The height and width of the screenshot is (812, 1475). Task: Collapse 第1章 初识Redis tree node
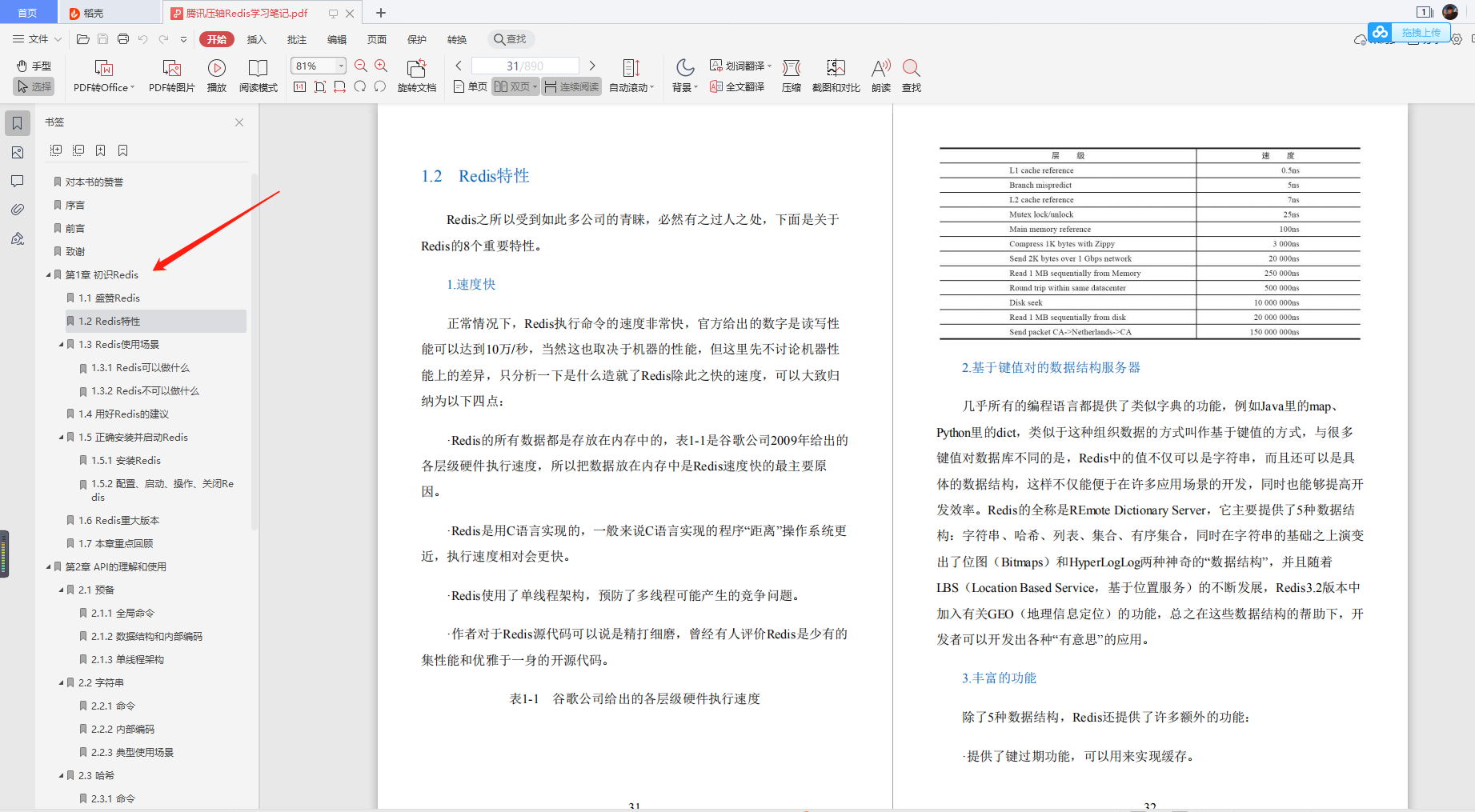[48, 274]
